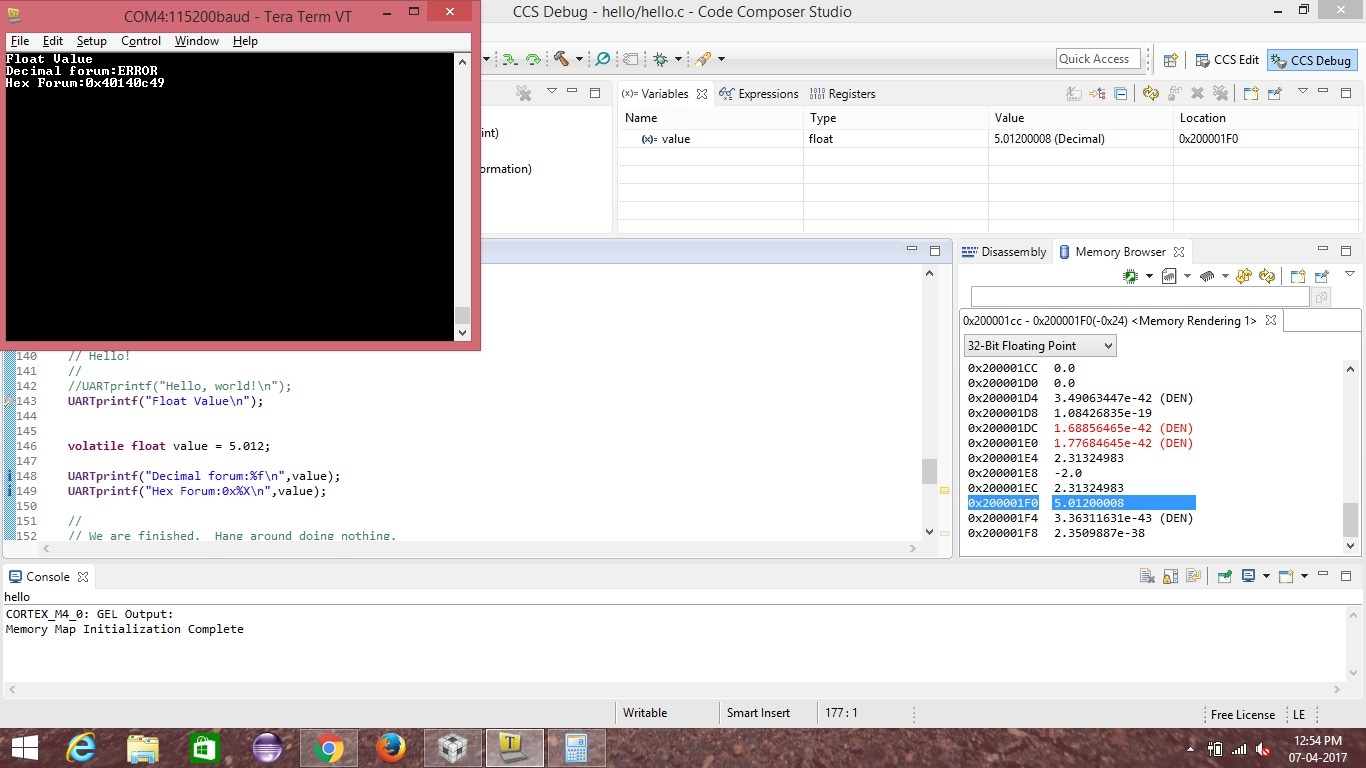This screenshot has height=768, width=1366.
Task: Open the Window menu in Tera Term
Action: pyautogui.click(x=197, y=41)
